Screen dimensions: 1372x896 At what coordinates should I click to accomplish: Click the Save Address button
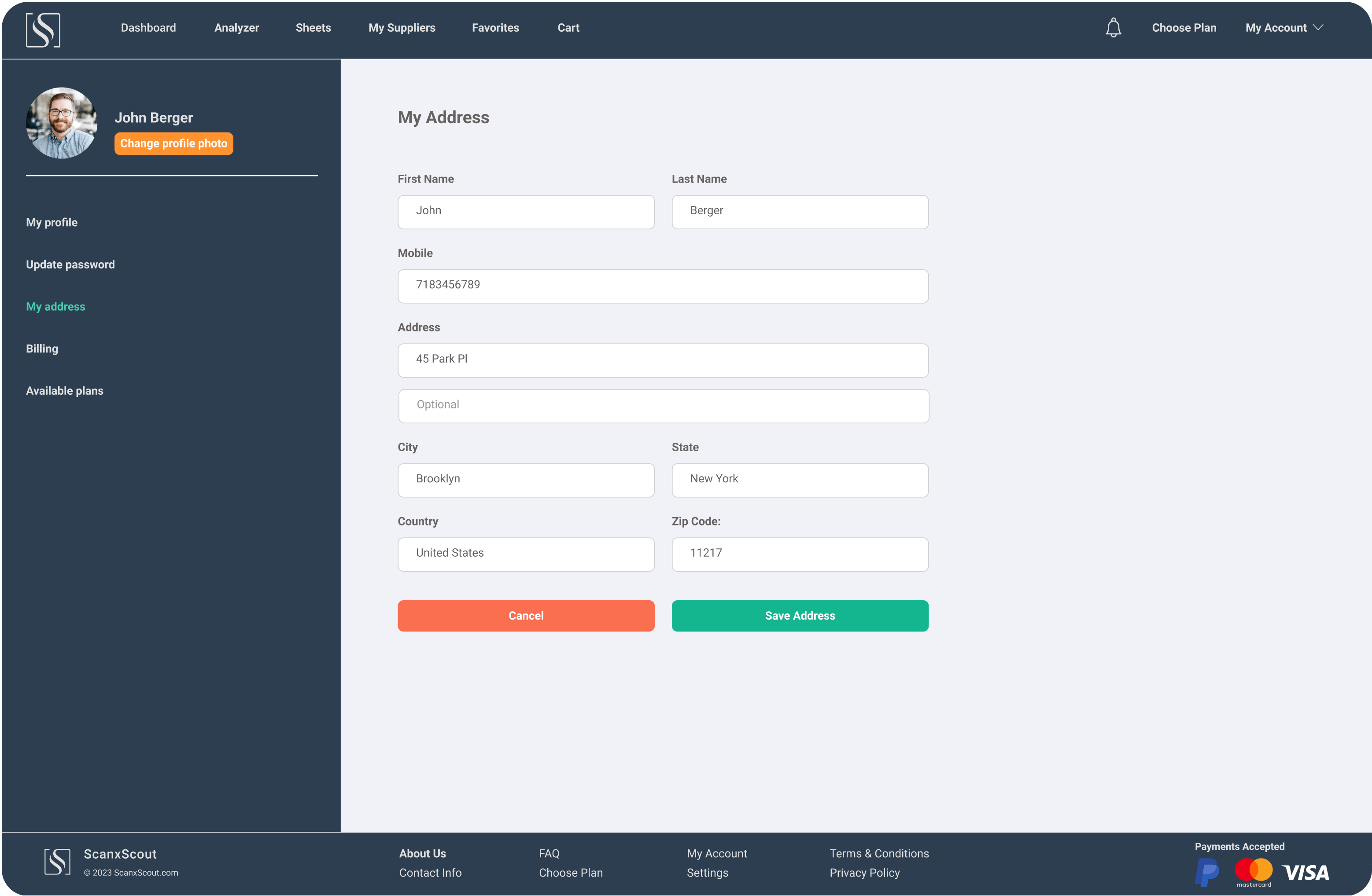[x=800, y=615]
